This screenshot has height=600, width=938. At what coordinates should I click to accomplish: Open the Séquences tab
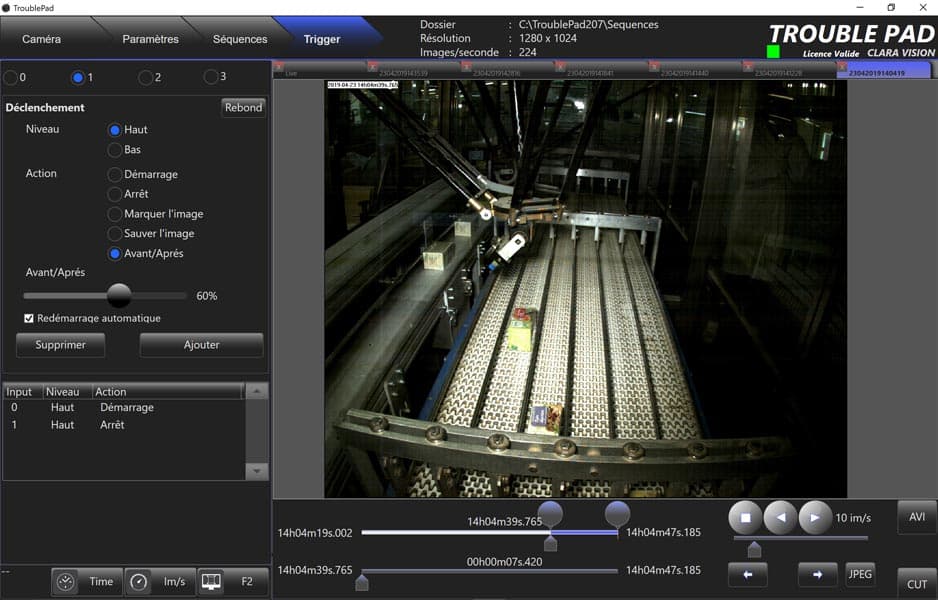[240, 39]
